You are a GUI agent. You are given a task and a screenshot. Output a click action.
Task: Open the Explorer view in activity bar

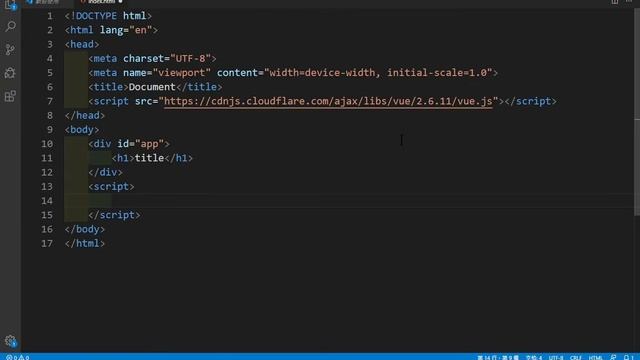click(x=10, y=5)
